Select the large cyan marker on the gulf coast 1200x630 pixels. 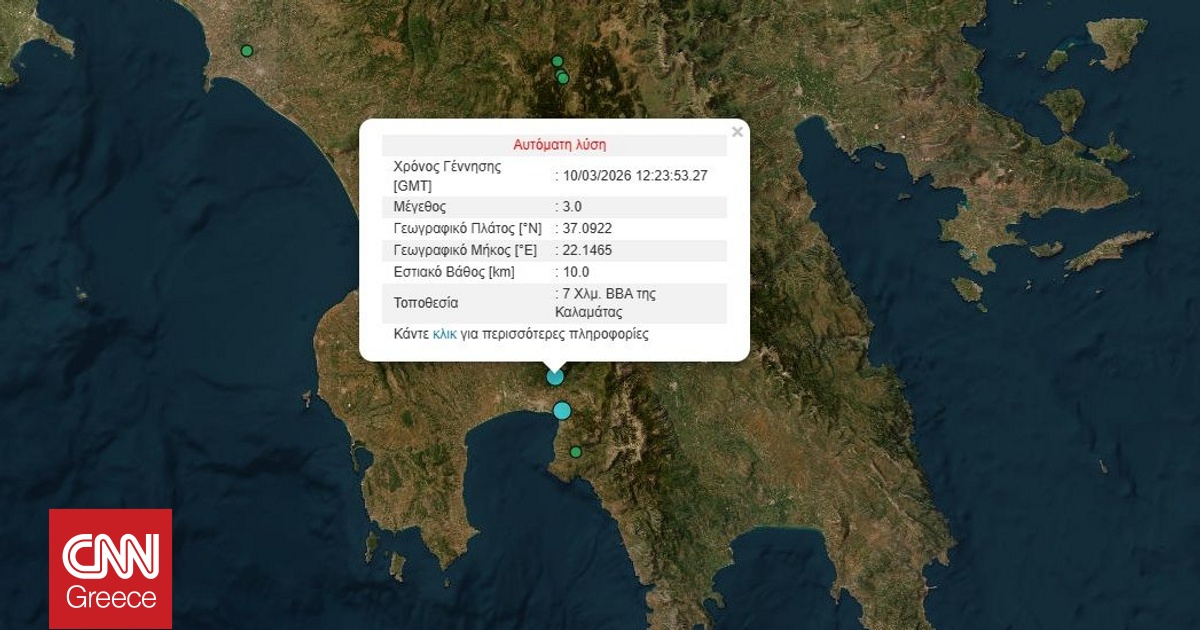(x=562, y=410)
